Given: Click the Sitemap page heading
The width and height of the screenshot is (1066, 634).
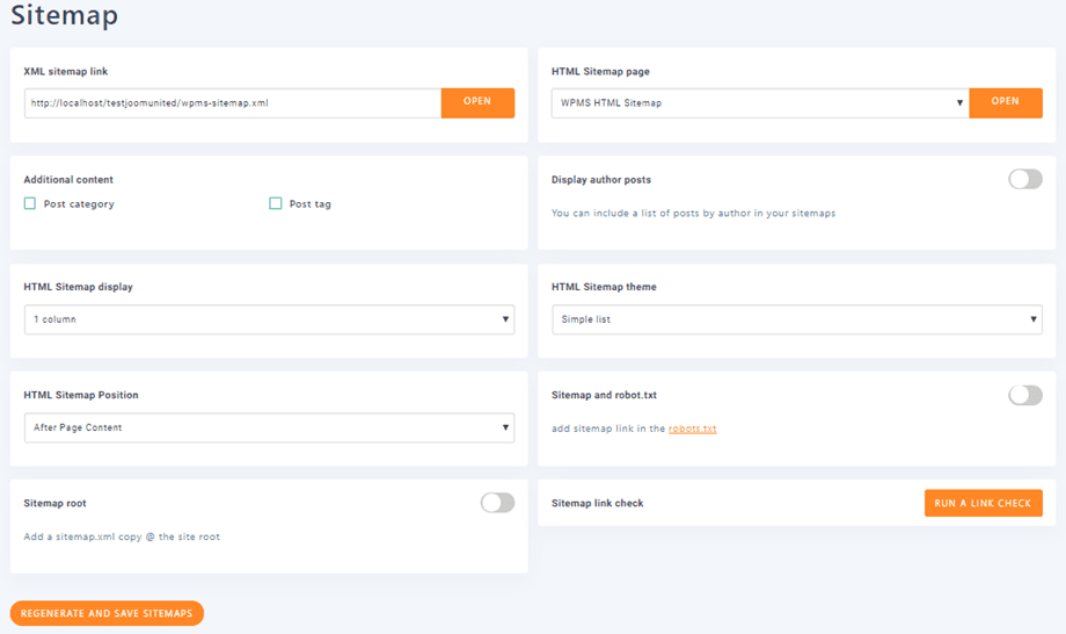Looking at the screenshot, I should tap(64, 16).
